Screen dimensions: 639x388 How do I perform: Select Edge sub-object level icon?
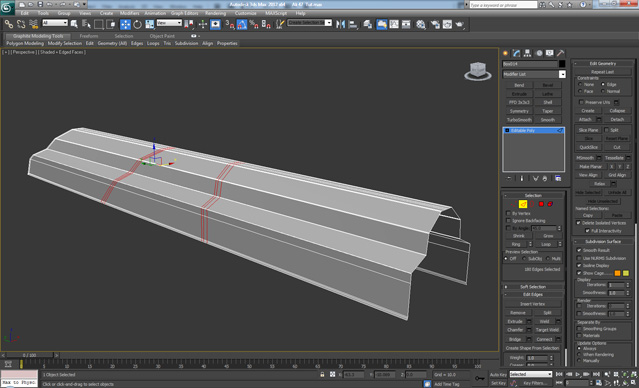click(523, 204)
